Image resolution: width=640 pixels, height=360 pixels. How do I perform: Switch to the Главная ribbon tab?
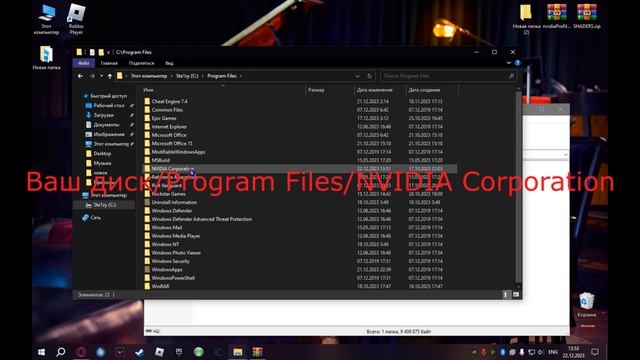[109, 63]
